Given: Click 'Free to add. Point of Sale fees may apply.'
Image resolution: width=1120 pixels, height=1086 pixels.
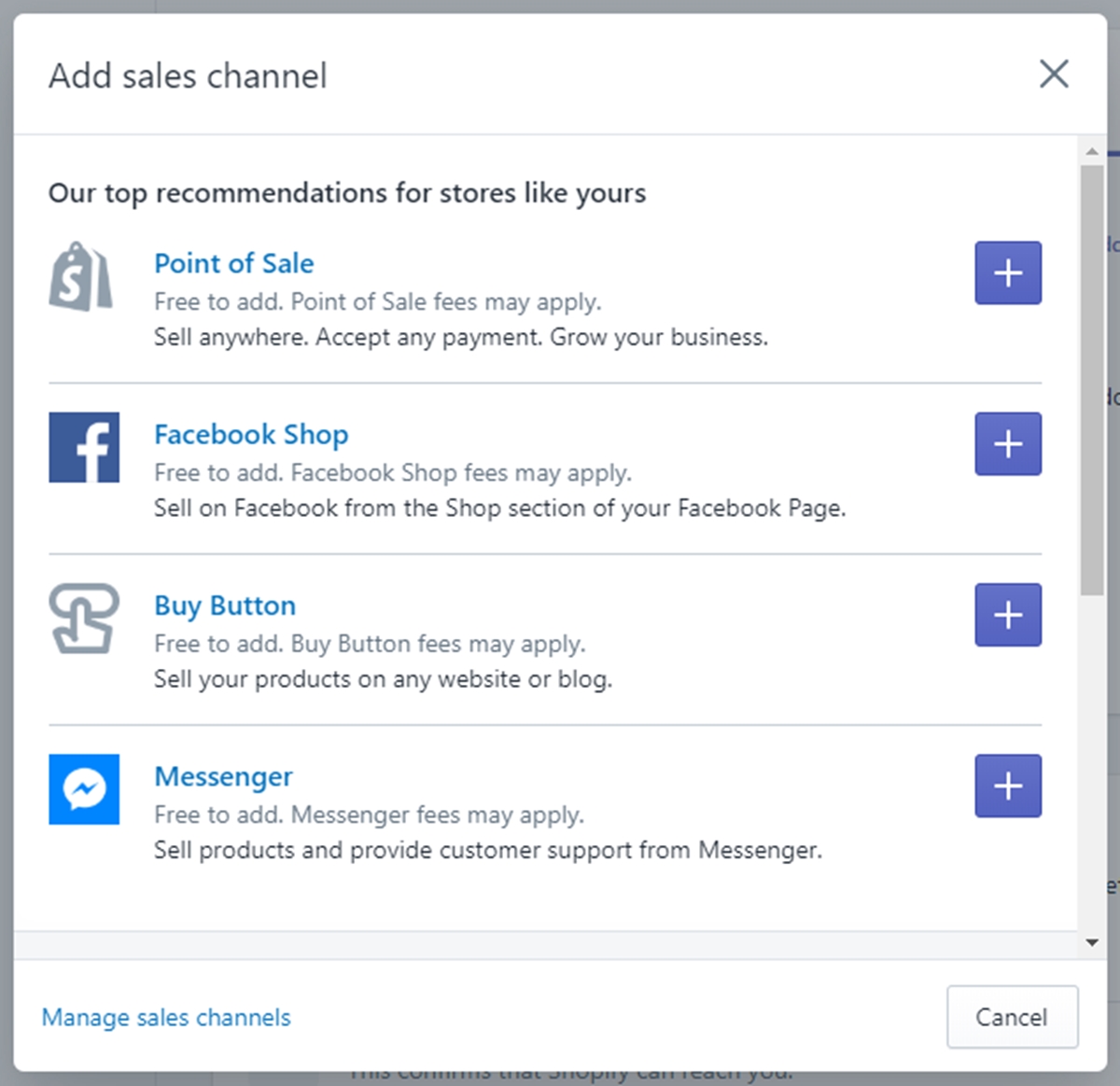Looking at the screenshot, I should point(378,302).
